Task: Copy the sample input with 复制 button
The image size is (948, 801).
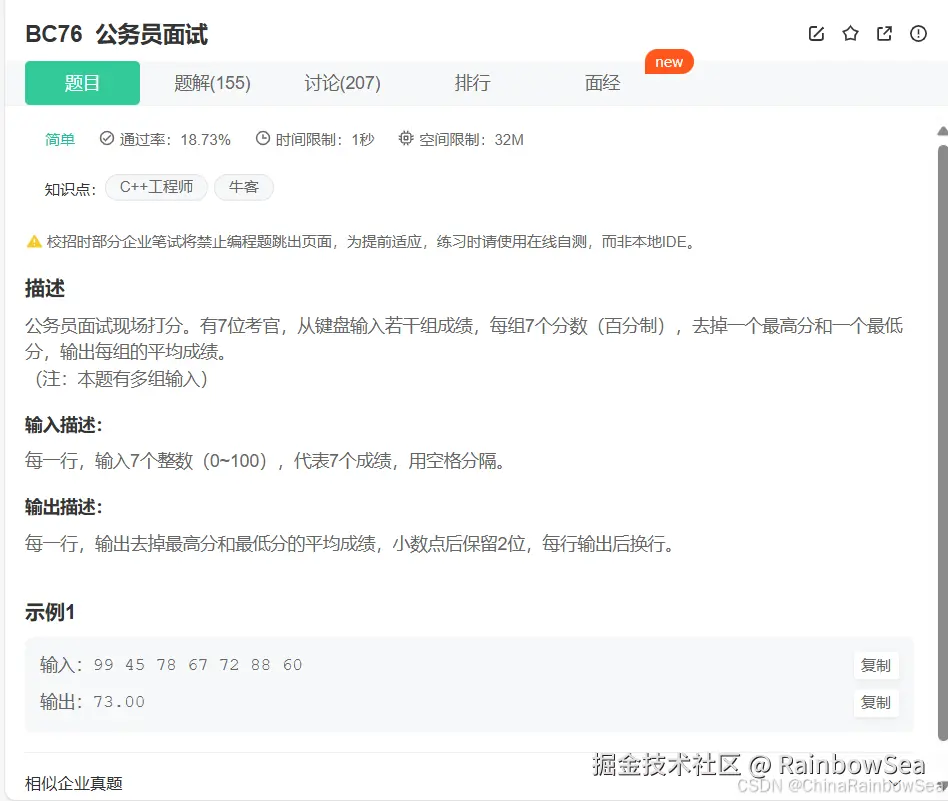Action: [875, 665]
